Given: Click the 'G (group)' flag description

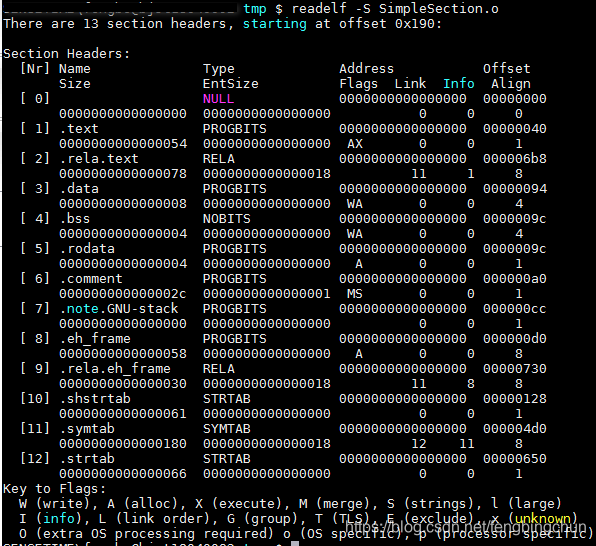Looking at the screenshot, I should (262, 518).
